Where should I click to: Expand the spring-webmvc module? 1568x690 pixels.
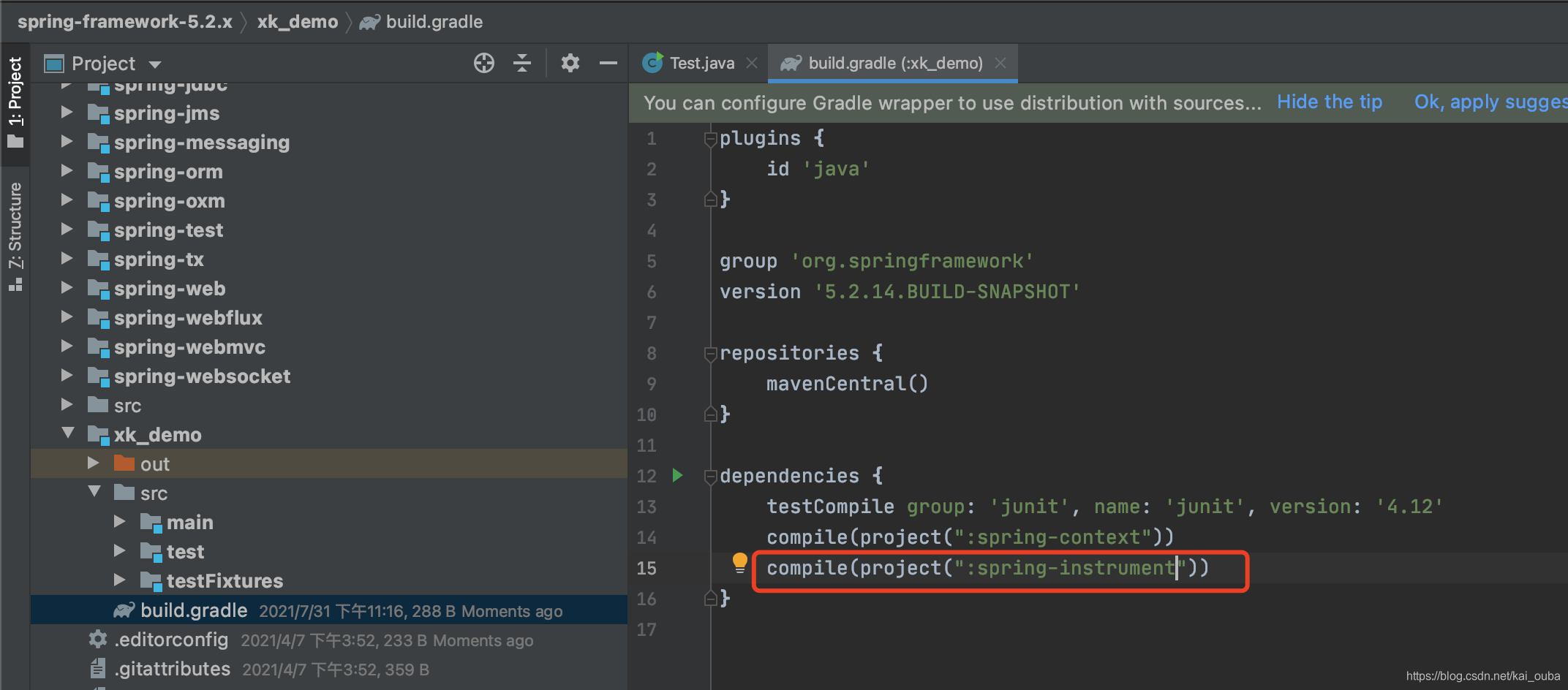(67, 346)
